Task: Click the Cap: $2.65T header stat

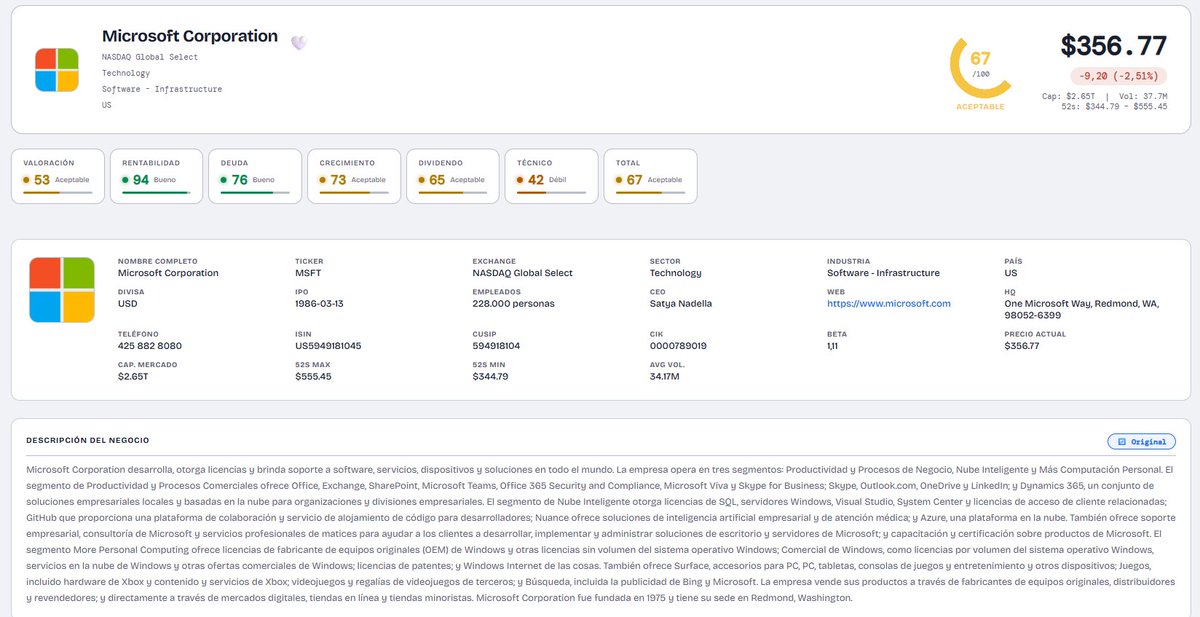Action: coord(1069,96)
